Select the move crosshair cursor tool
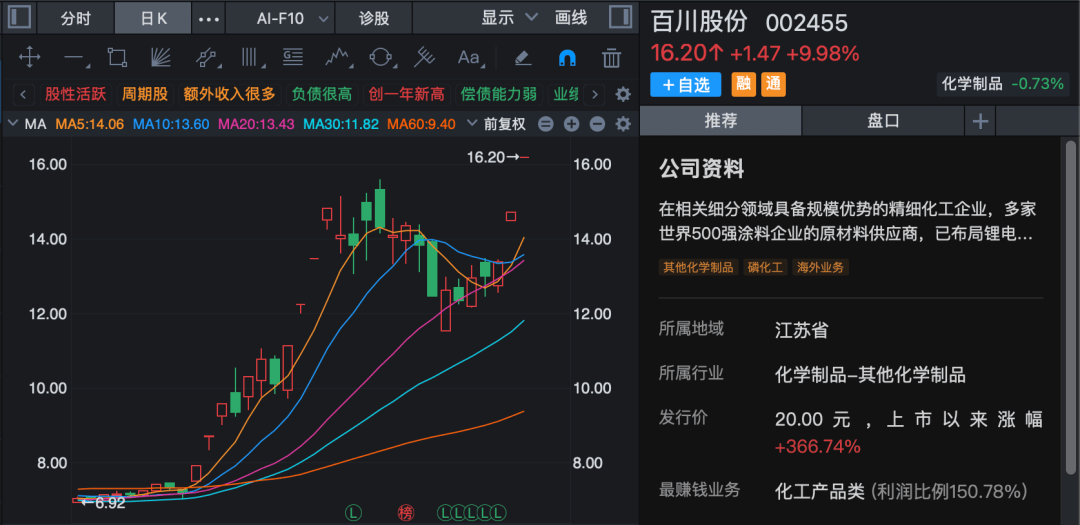1080x525 pixels. click(30, 57)
